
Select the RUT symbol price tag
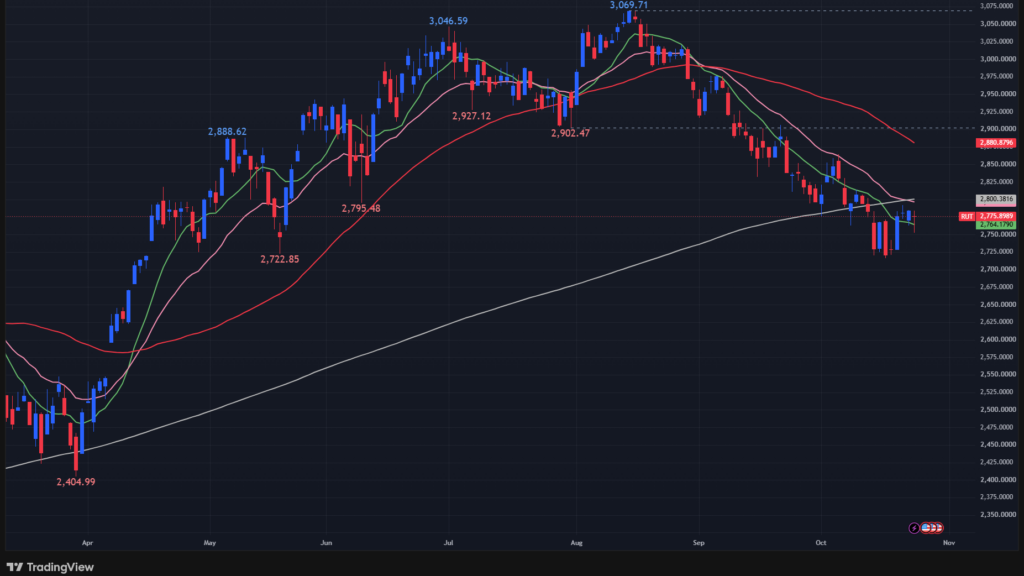coord(967,216)
